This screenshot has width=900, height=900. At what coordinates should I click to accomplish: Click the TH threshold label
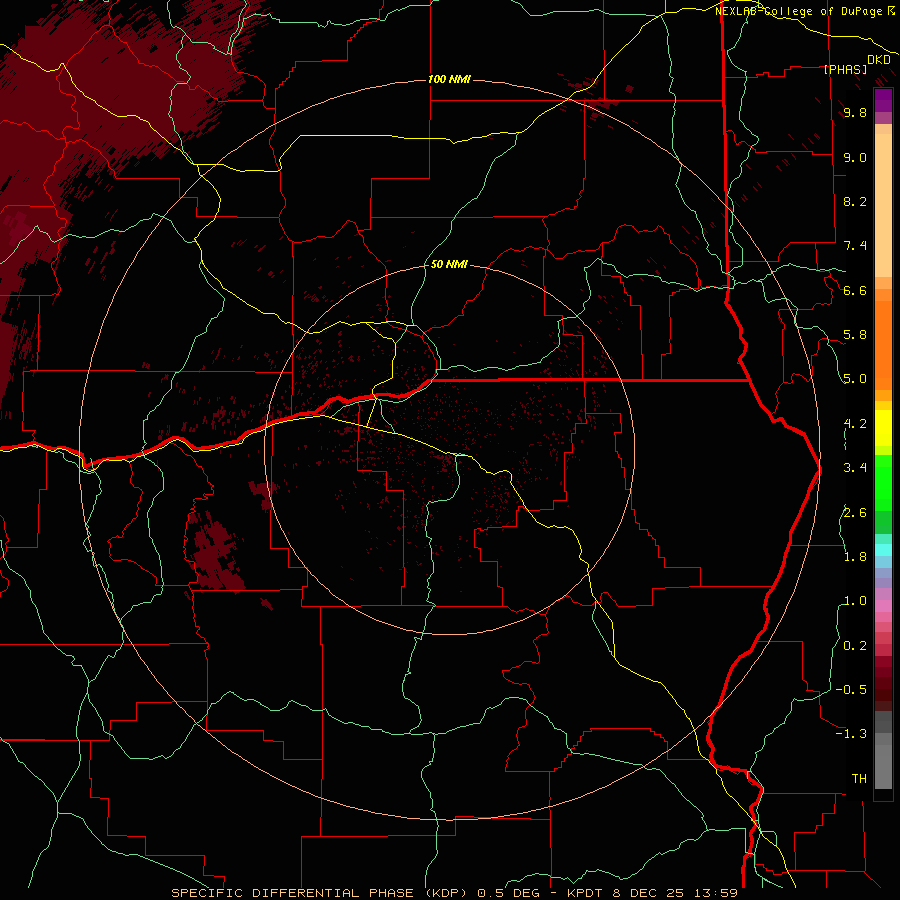859,779
